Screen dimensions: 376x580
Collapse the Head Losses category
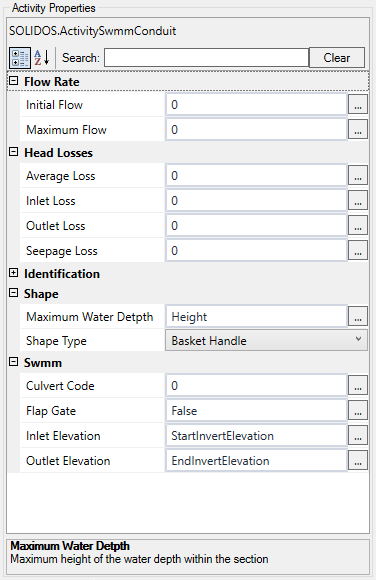[x=13, y=152]
